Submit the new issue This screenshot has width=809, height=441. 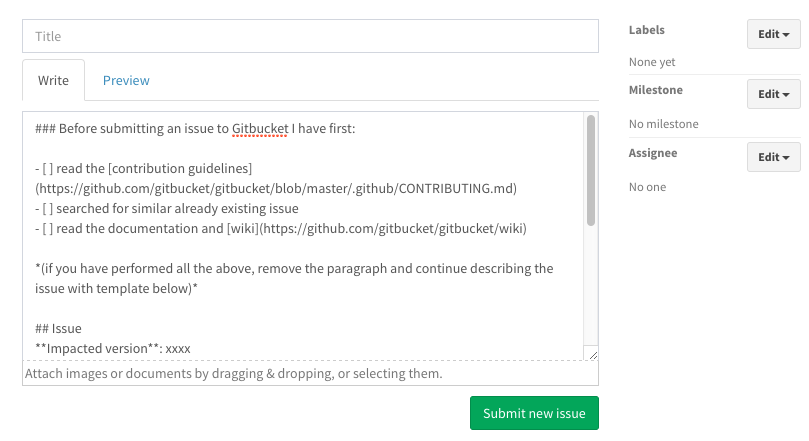tap(534, 413)
